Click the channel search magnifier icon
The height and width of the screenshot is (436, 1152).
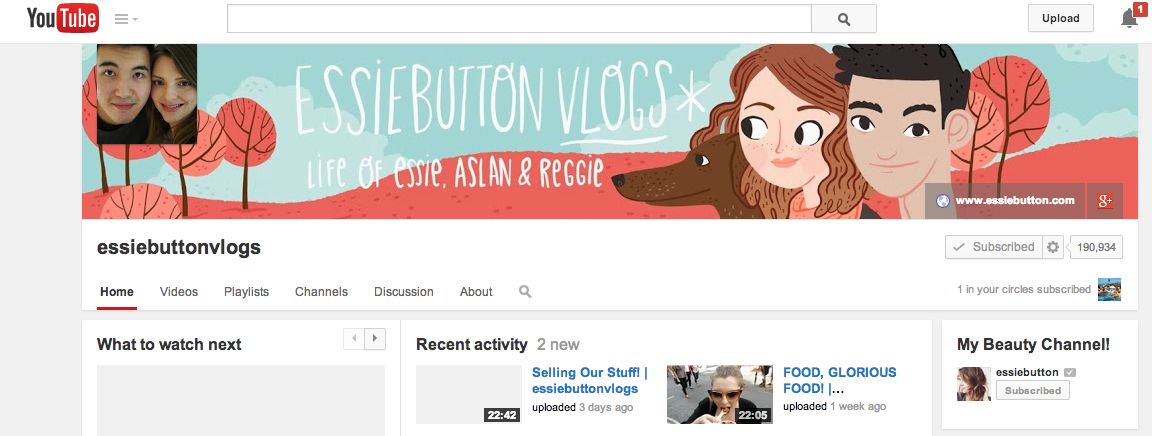click(525, 292)
